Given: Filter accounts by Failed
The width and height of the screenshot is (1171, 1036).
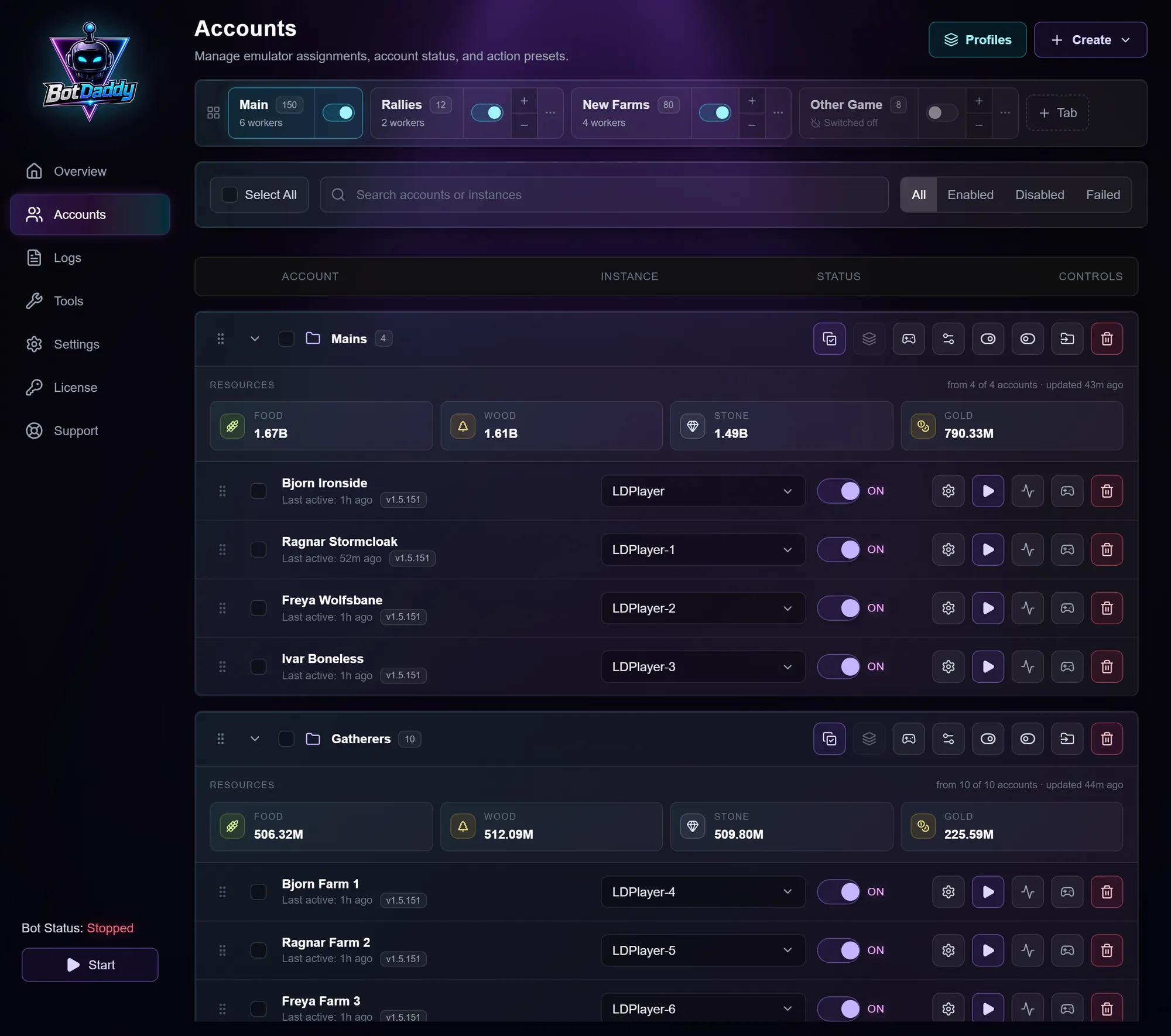Looking at the screenshot, I should coord(1102,194).
